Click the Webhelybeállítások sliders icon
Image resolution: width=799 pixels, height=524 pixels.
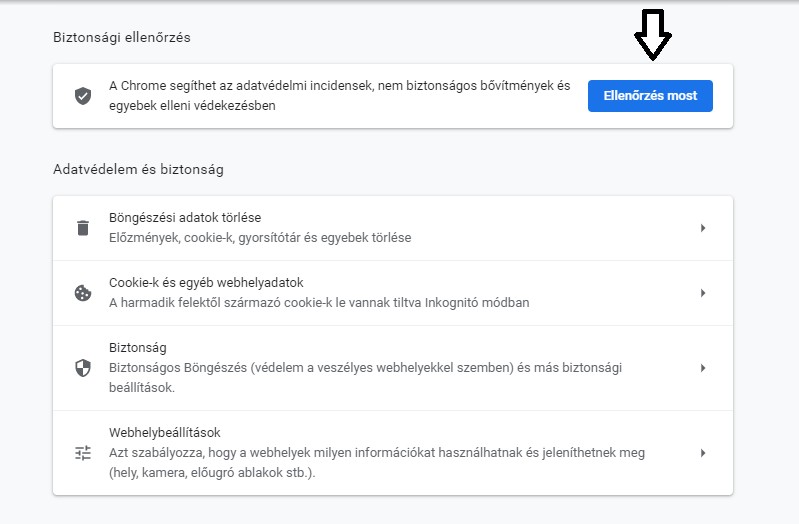pos(83,453)
